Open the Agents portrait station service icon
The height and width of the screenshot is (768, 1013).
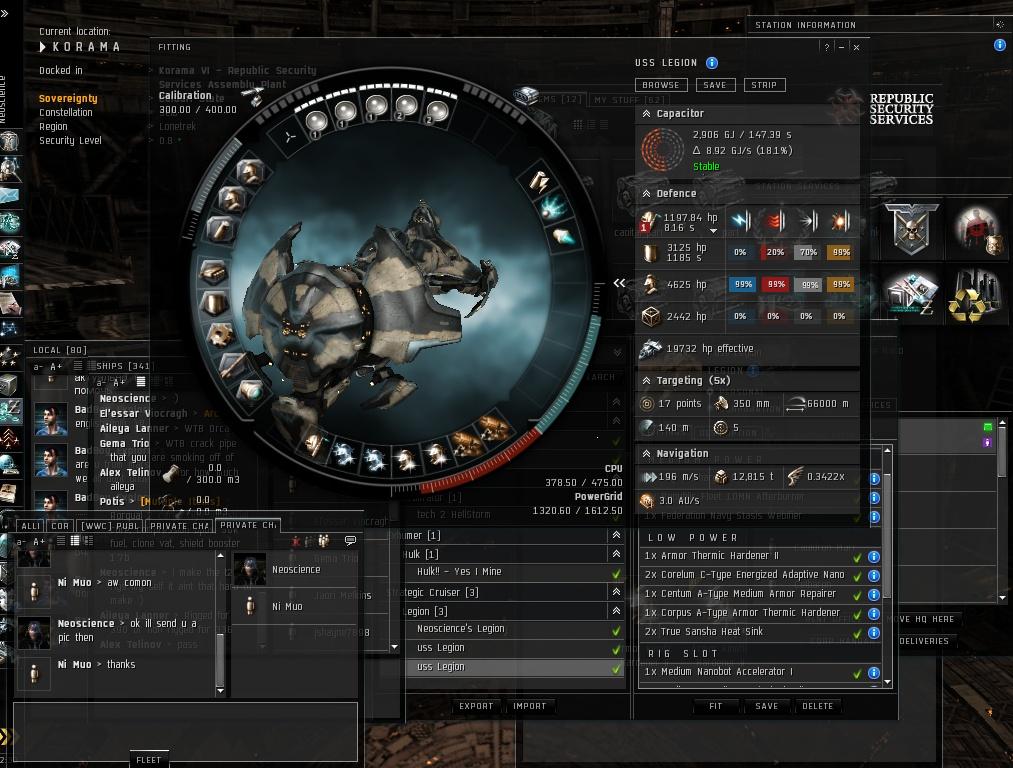pyautogui.click(x=977, y=228)
